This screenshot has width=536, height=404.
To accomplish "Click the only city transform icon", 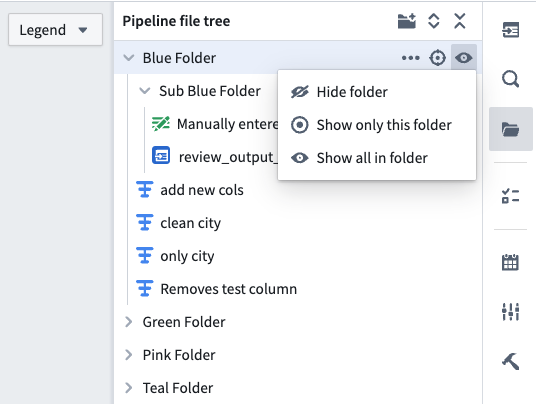I will click(x=145, y=256).
